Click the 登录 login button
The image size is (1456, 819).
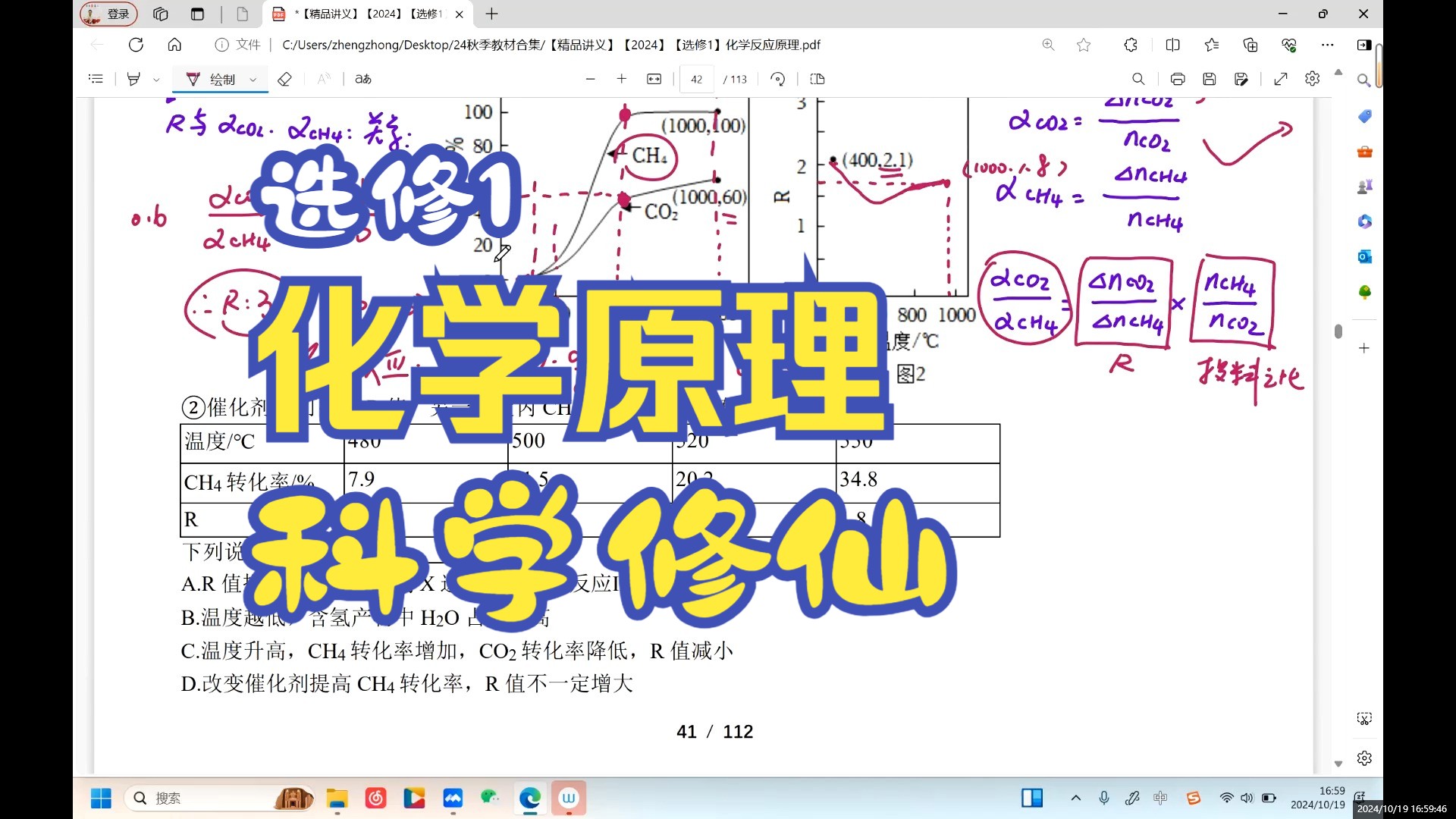pyautogui.click(x=108, y=14)
